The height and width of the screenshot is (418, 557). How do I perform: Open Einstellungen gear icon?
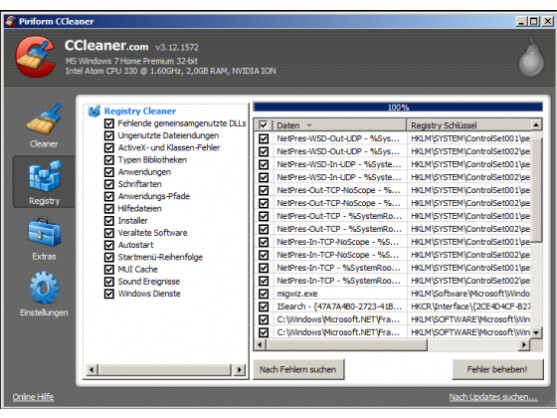tap(44, 288)
